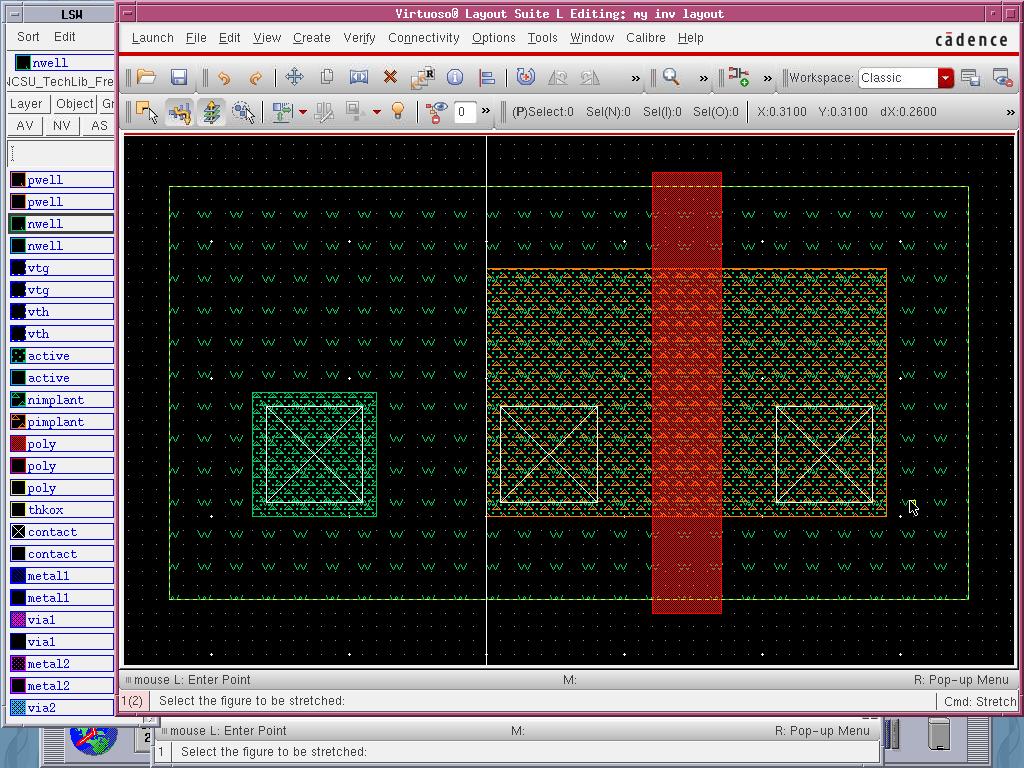Open the Edit menu in LSW

click(x=65, y=37)
